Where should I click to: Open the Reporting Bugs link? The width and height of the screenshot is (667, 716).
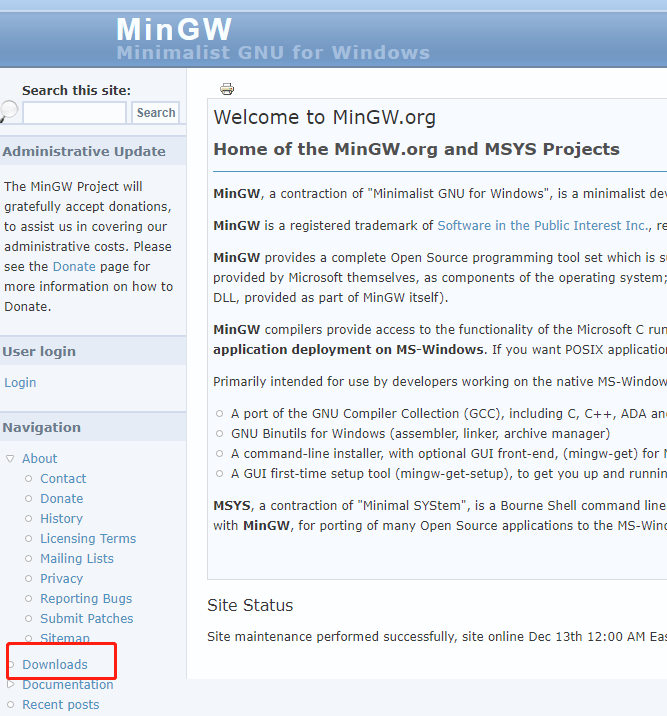tap(86, 598)
